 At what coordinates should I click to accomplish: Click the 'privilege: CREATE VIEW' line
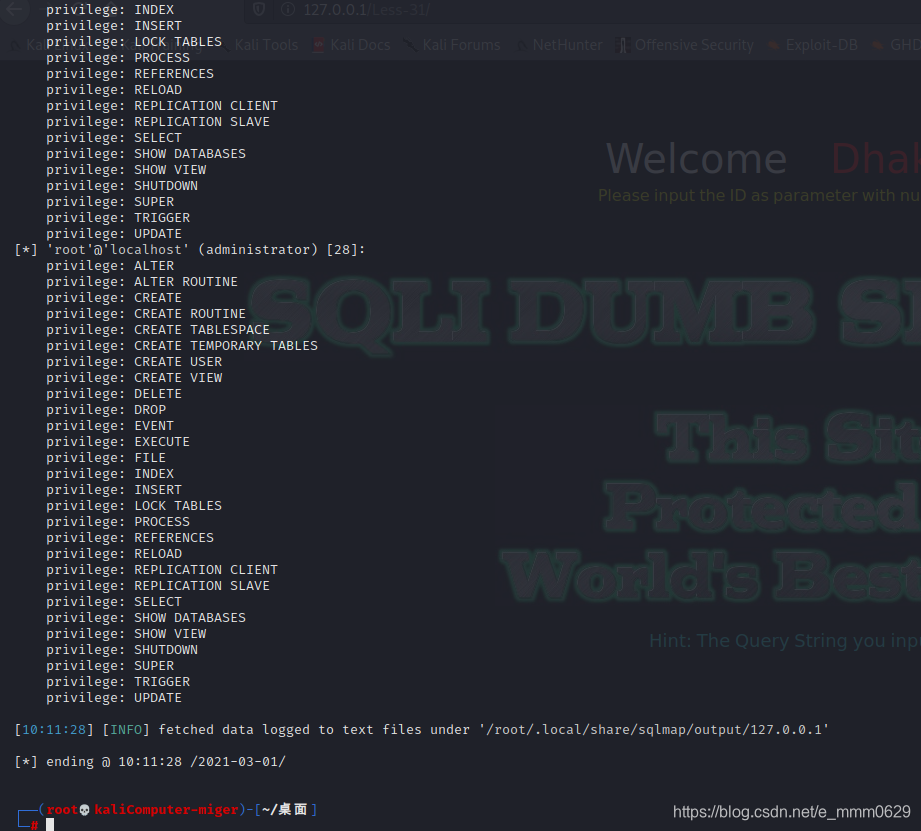(x=134, y=378)
